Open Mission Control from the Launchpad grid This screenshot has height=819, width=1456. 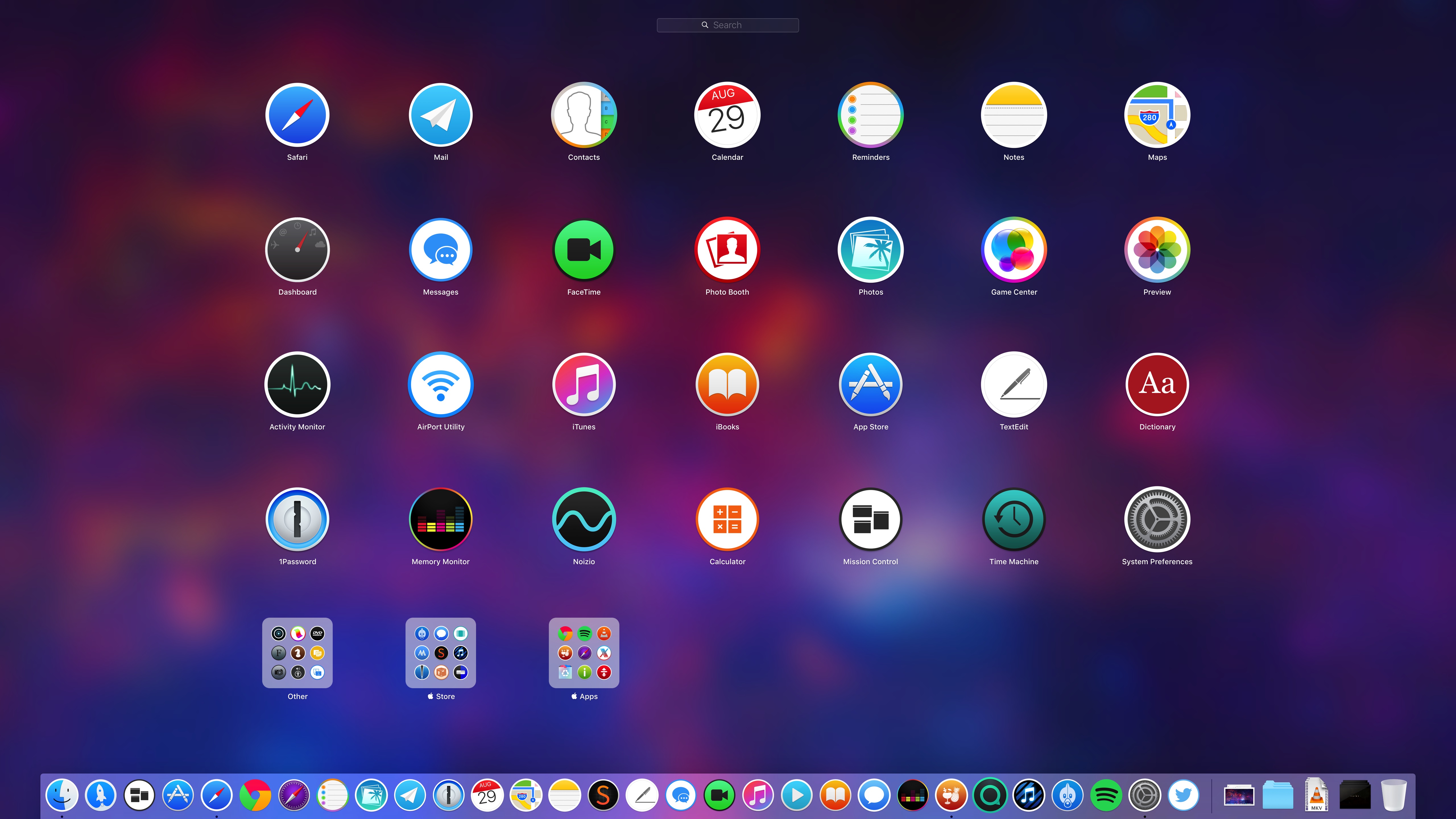(x=870, y=519)
